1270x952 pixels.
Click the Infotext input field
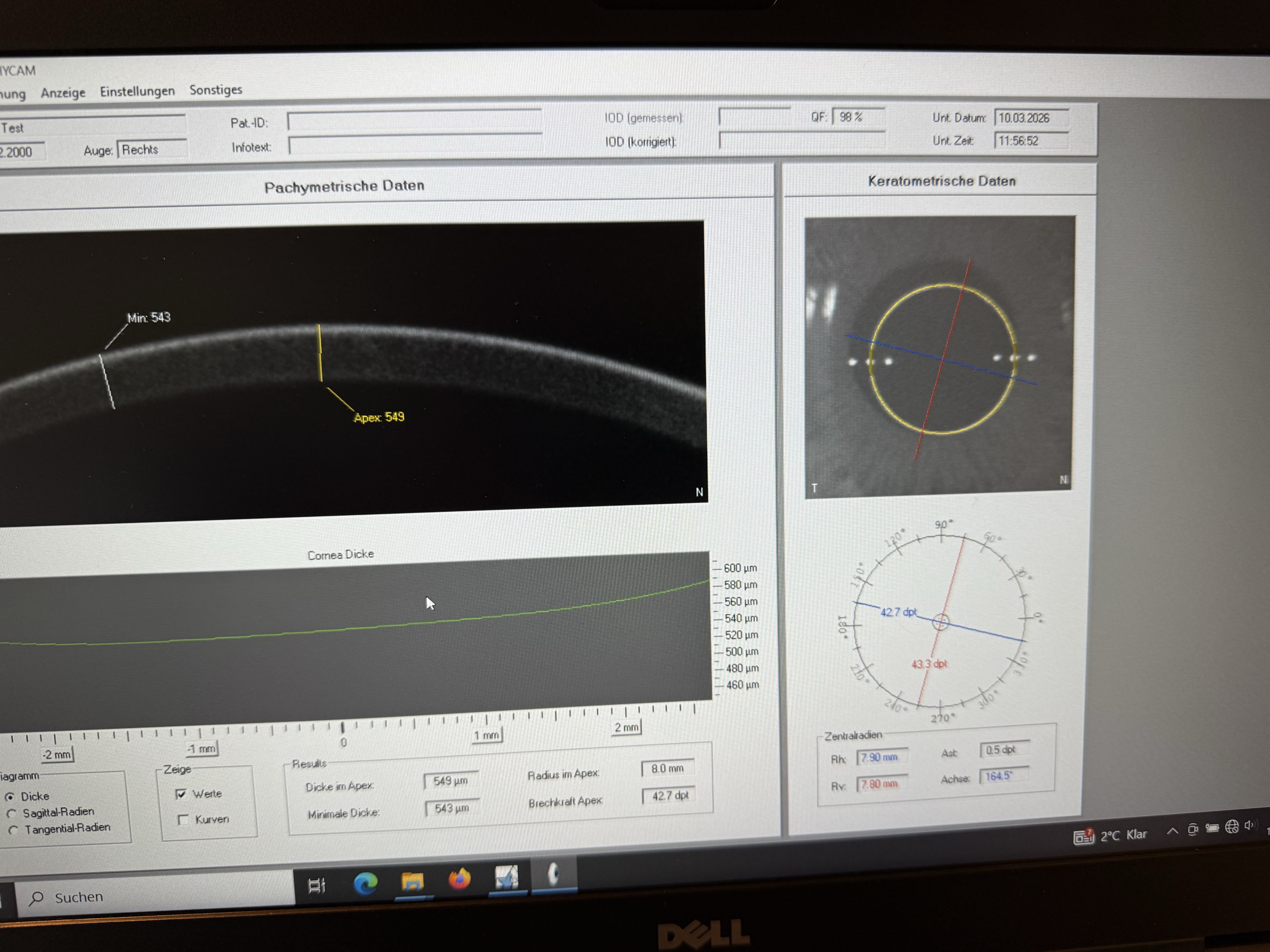(x=414, y=145)
